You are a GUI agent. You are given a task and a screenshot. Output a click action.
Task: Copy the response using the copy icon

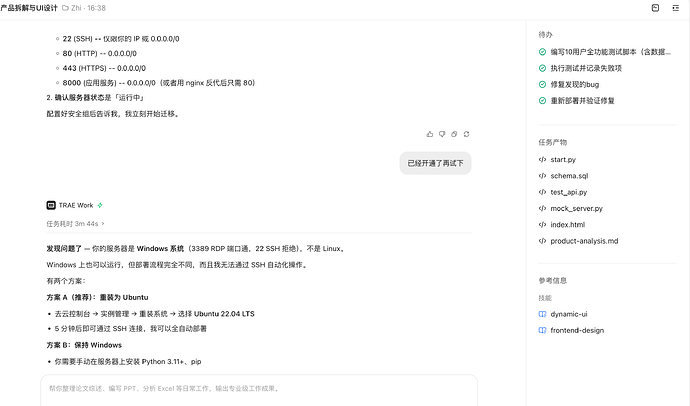coord(454,134)
